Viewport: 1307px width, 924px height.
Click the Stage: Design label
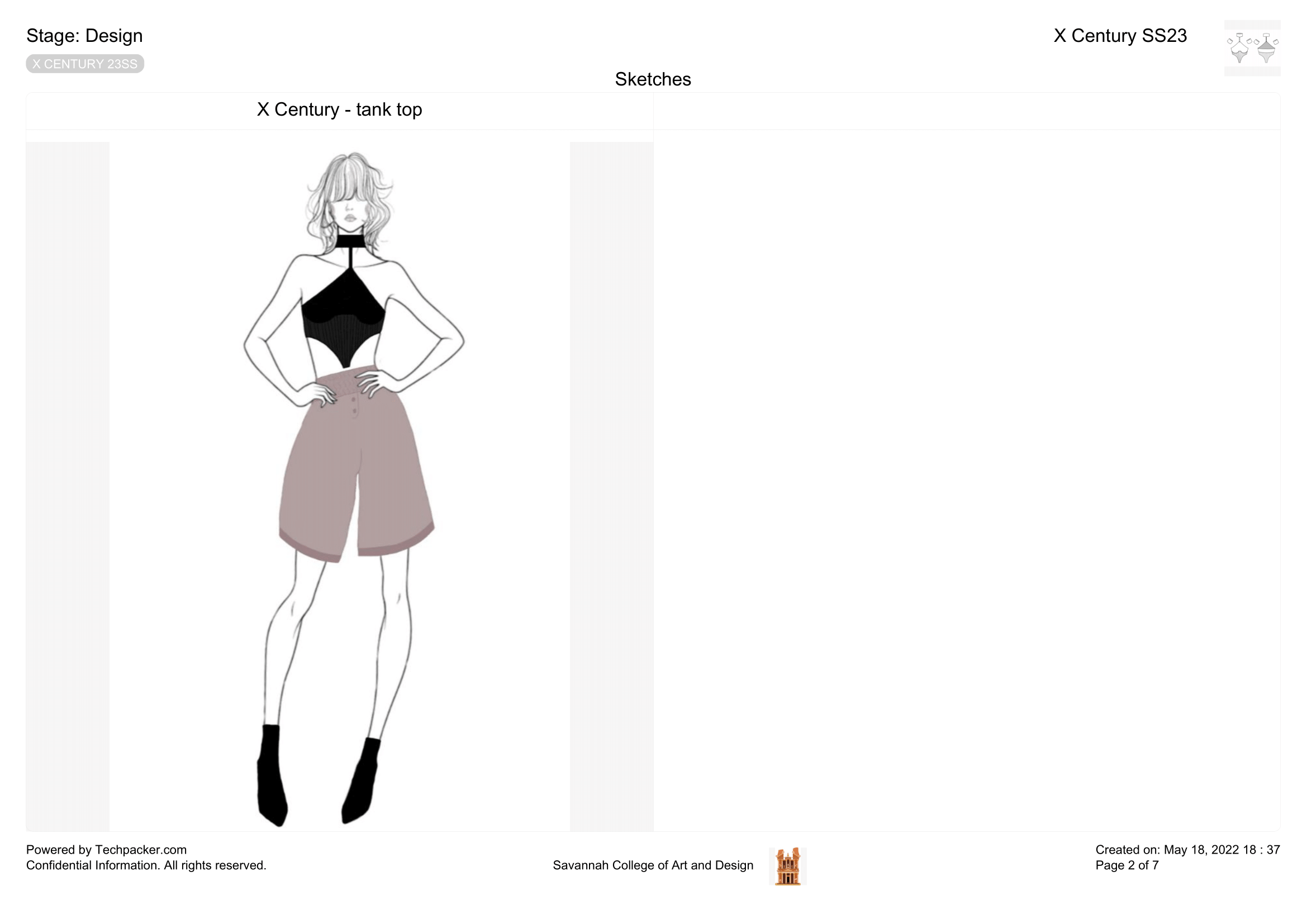(x=84, y=36)
